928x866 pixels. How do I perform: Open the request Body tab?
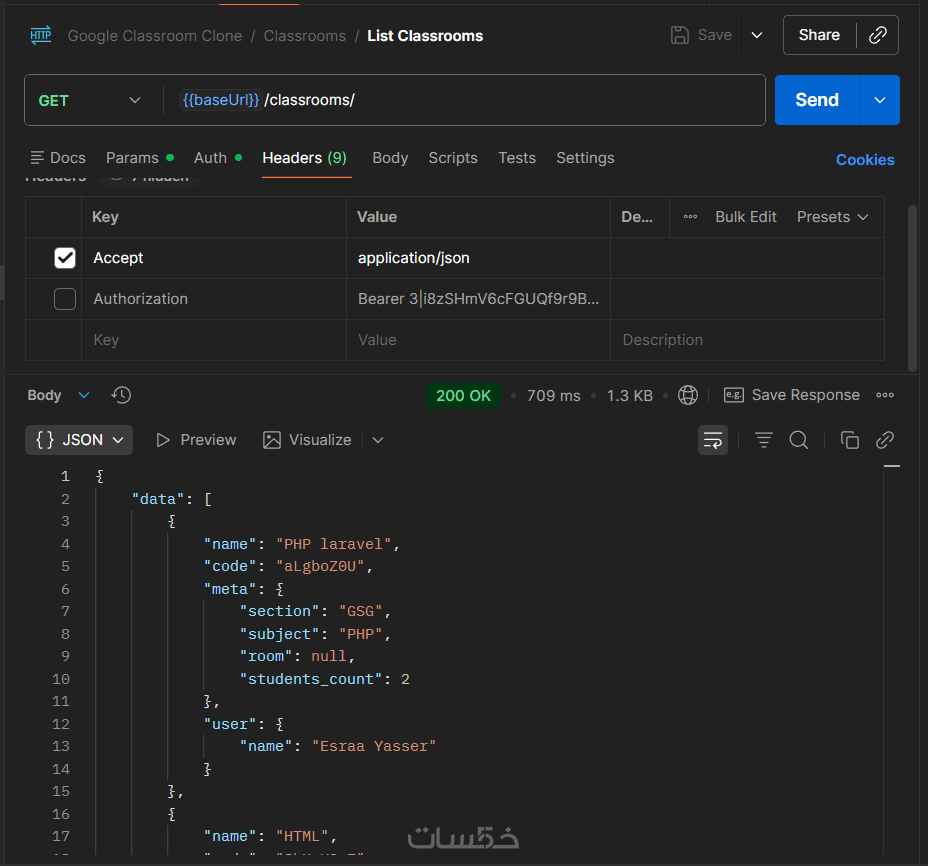click(x=390, y=158)
